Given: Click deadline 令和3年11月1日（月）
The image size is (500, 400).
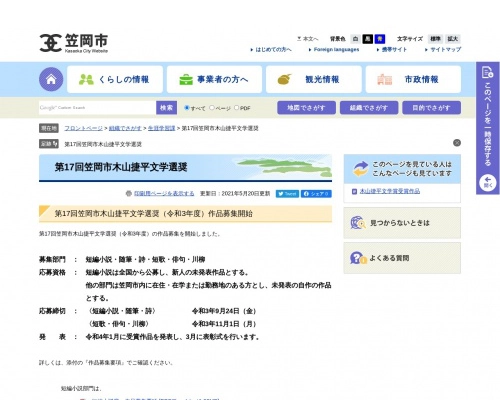Looking at the screenshot, I should (224, 324).
